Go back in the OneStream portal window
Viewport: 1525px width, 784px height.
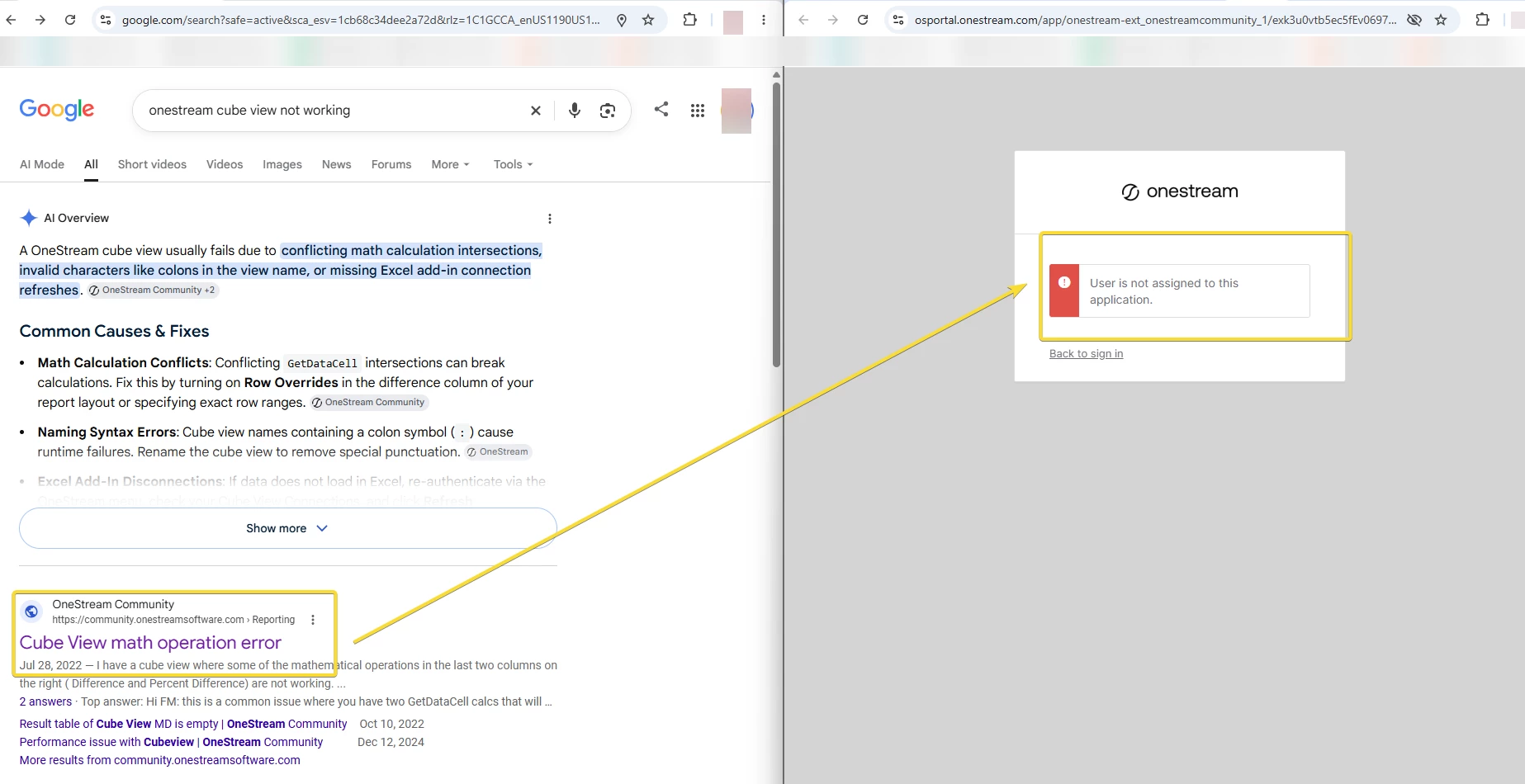[803, 20]
